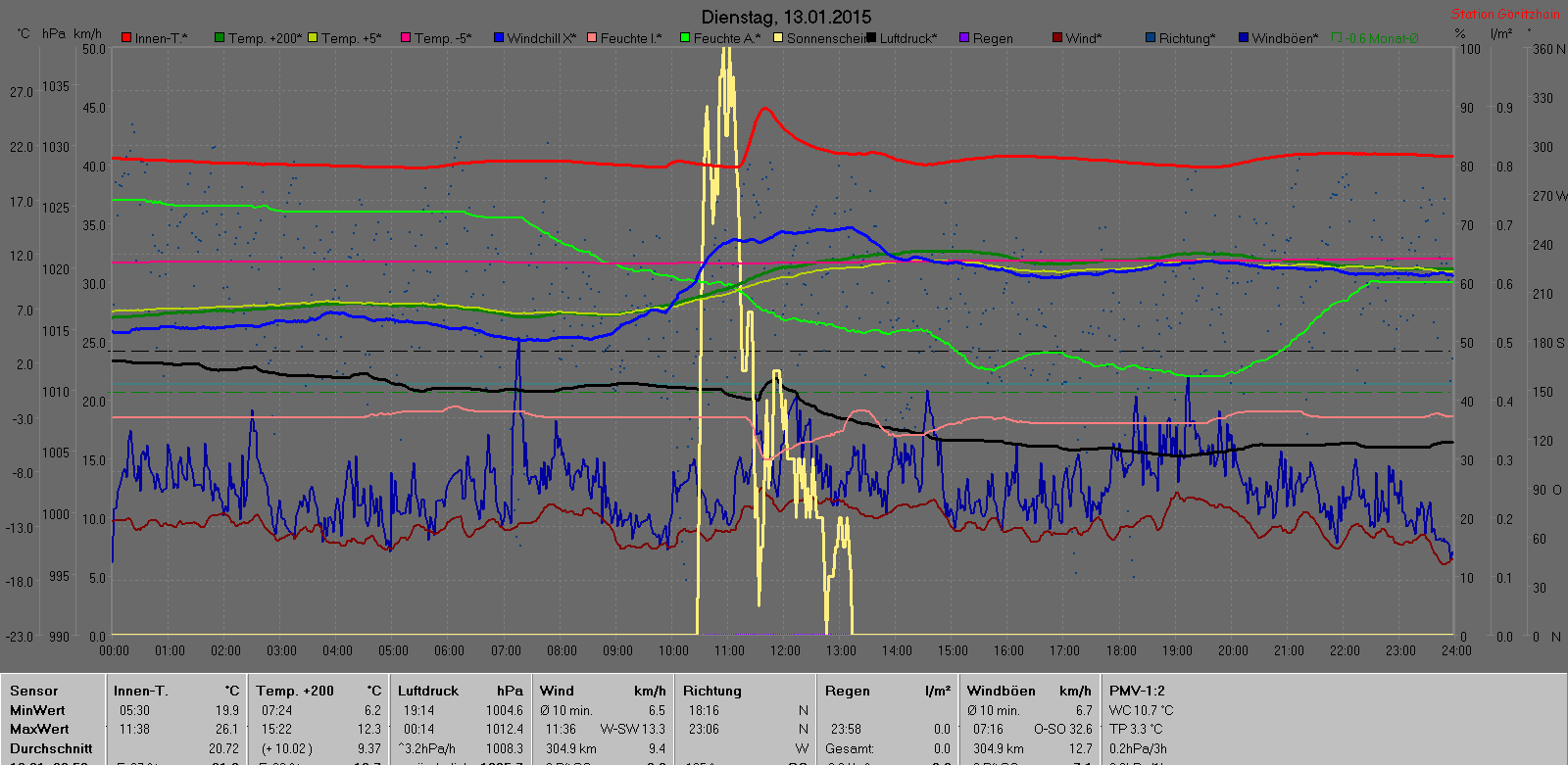
Task: Click the PMV-1:2 column header
Action: 1137,691
